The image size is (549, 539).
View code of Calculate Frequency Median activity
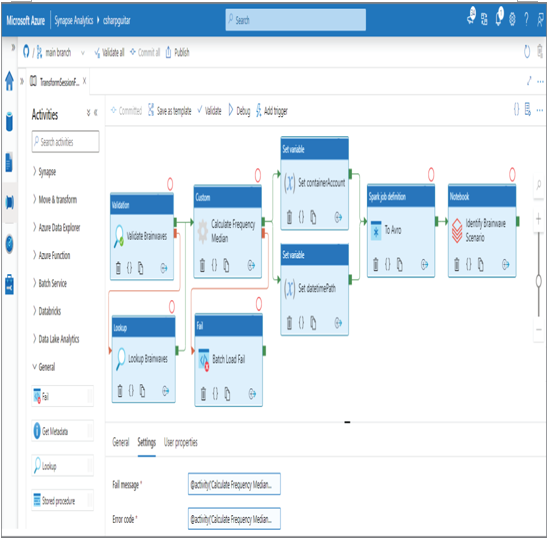pyautogui.click(x=215, y=265)
